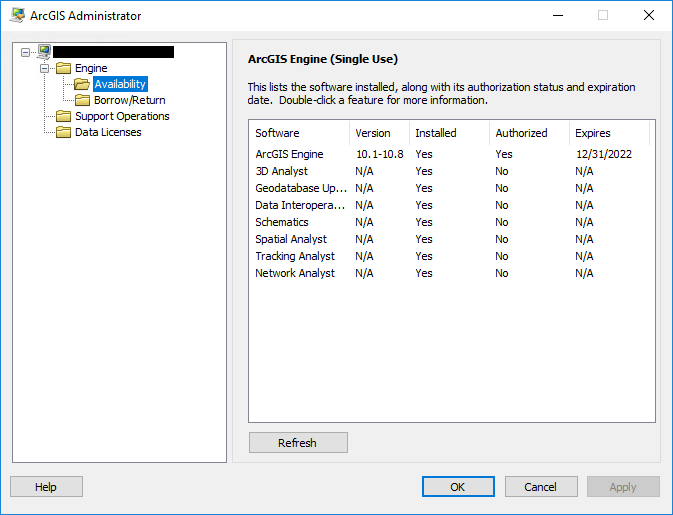Click the redacted computer name in the tree
The width and height of the screenshot is (673, 515).
[113, 52]
